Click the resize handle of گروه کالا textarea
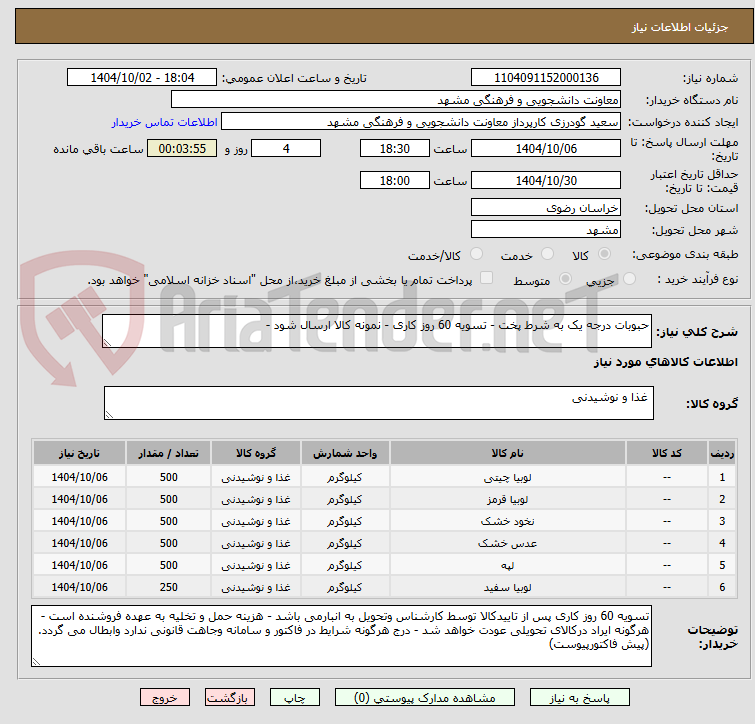The width and height of the screenshot is (755, 724). tap(109, 414)
